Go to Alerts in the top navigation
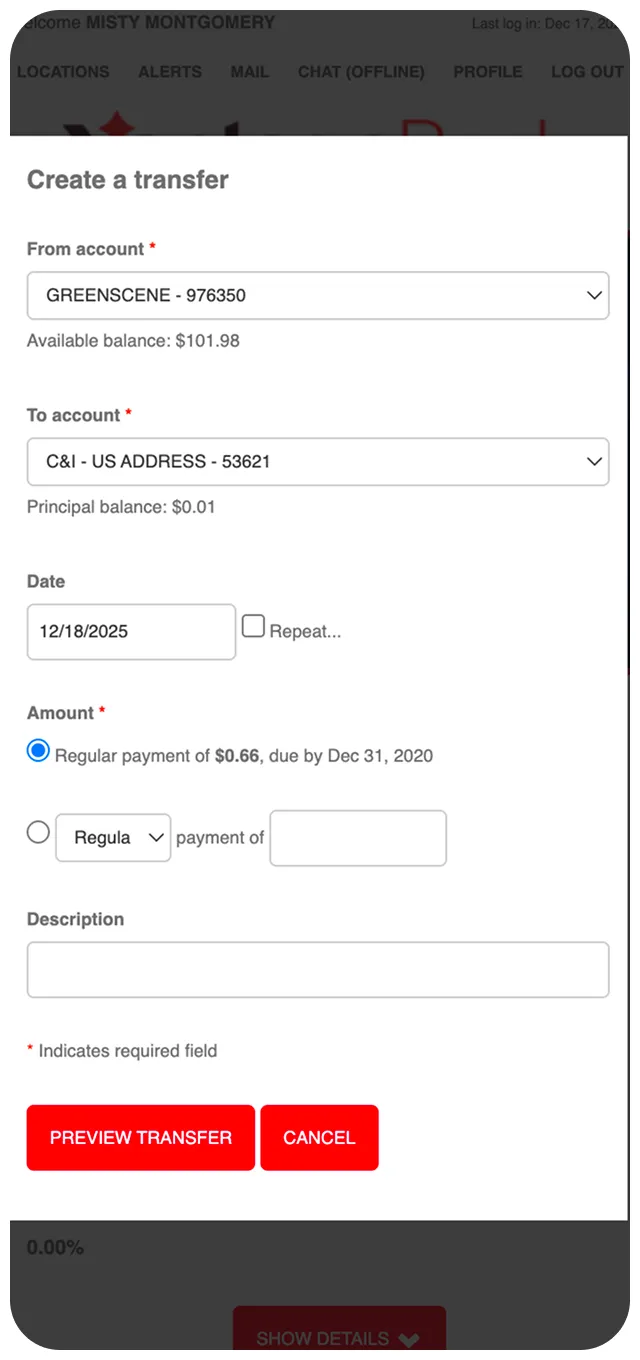Screen dimensions: 640x1360 pos(170,72)
